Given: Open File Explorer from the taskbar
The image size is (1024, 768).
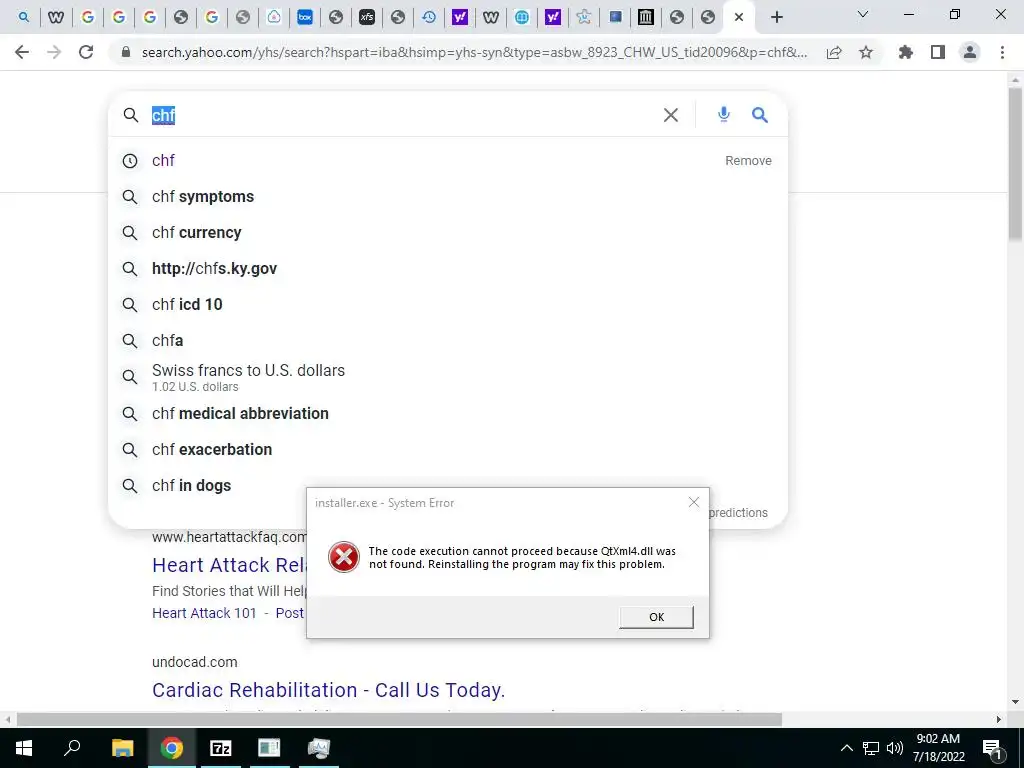Looking at the screenshot, I should pyautogui.click(x=122, y=748).
